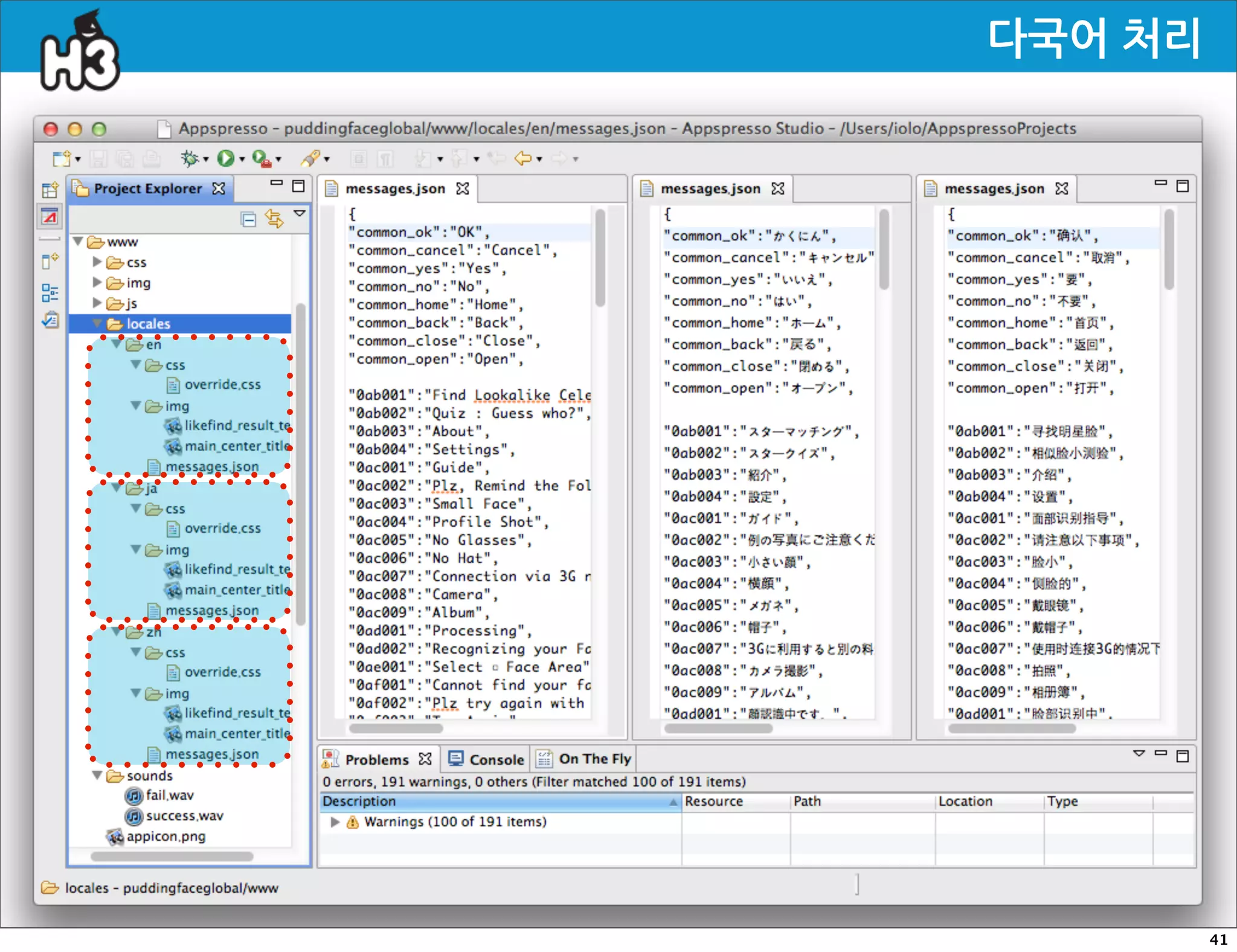This screenshot has height=952, width=1237.
Task: Click the Collapse All icon in Project Explorer
Action: (248, 219)
